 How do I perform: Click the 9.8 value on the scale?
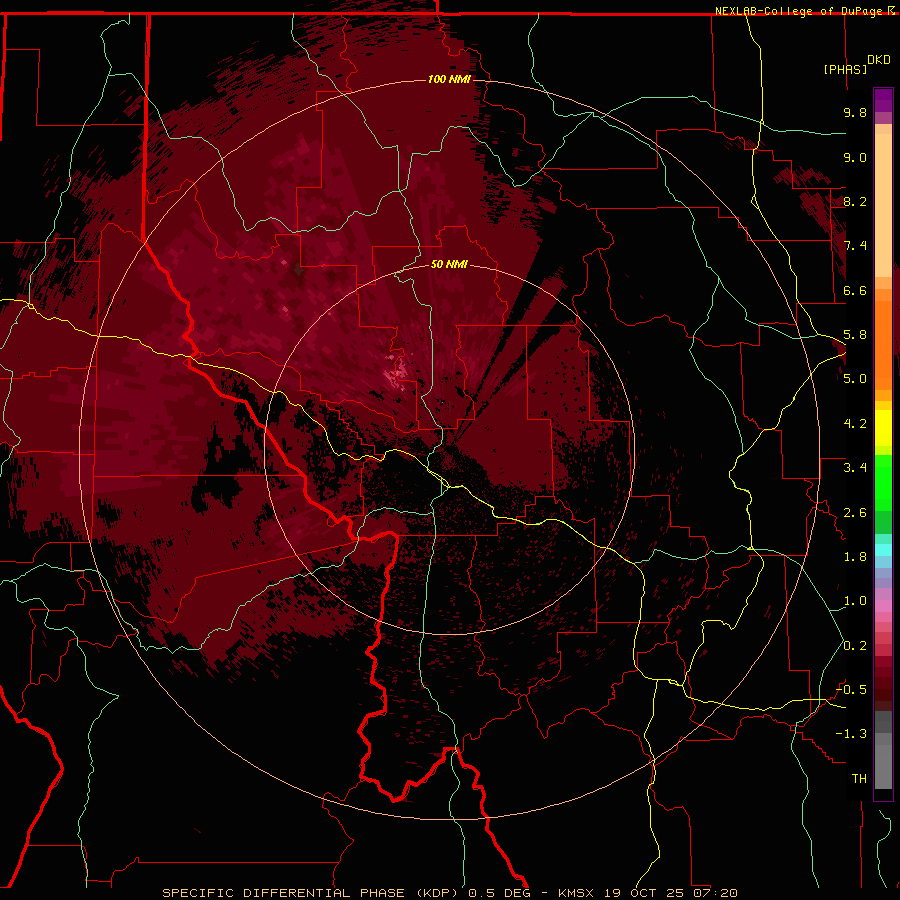pyautogui.click(x=855, y=112)
